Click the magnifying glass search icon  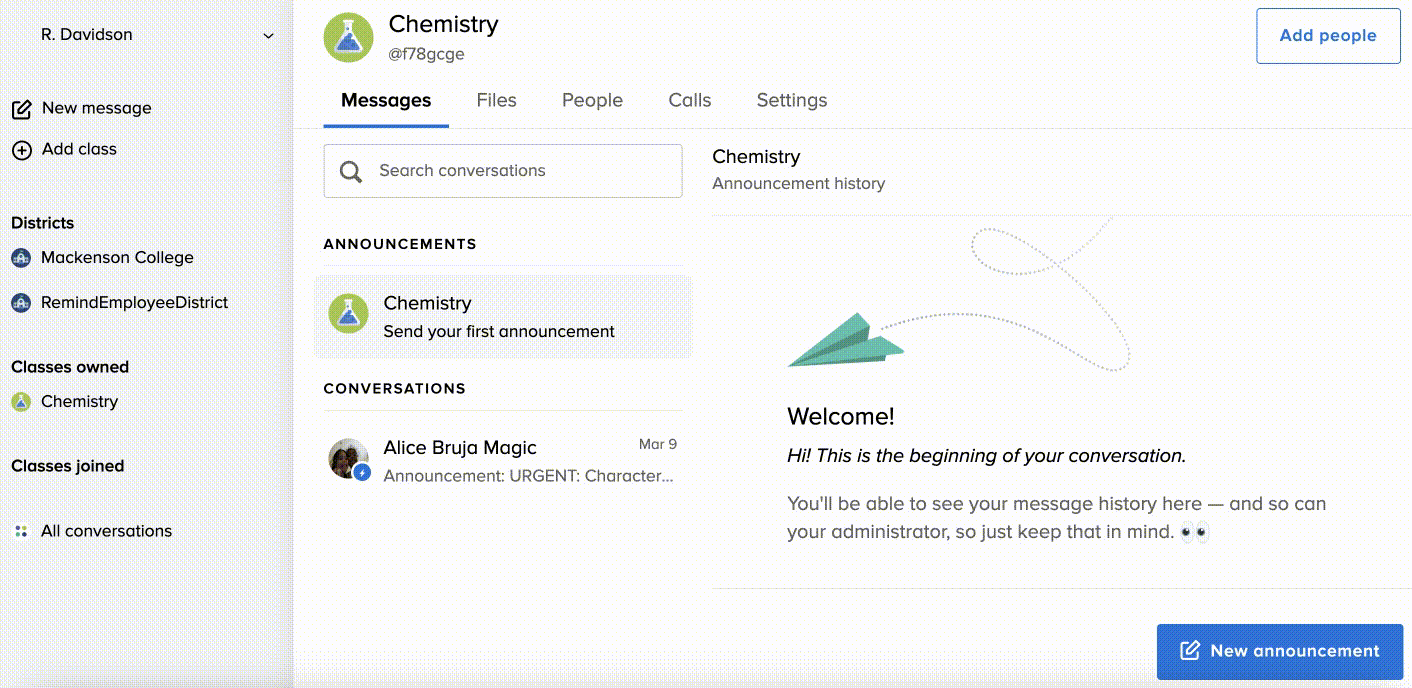coord(351,172)
